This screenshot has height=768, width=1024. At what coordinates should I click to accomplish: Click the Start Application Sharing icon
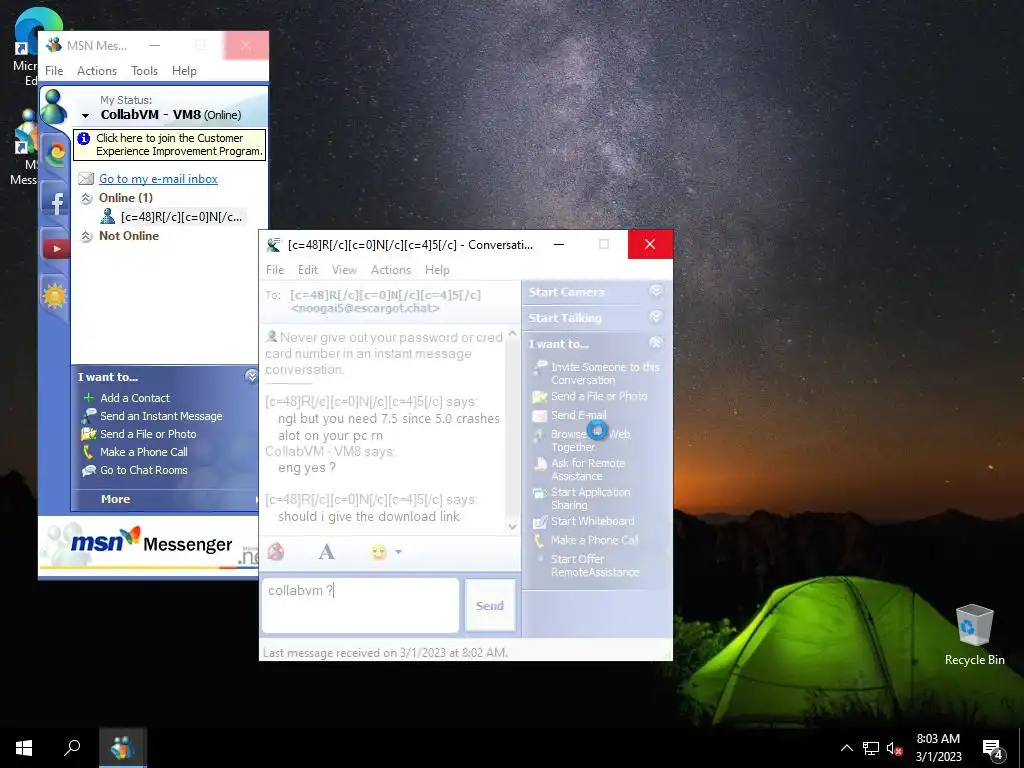[x=539, y=493]
